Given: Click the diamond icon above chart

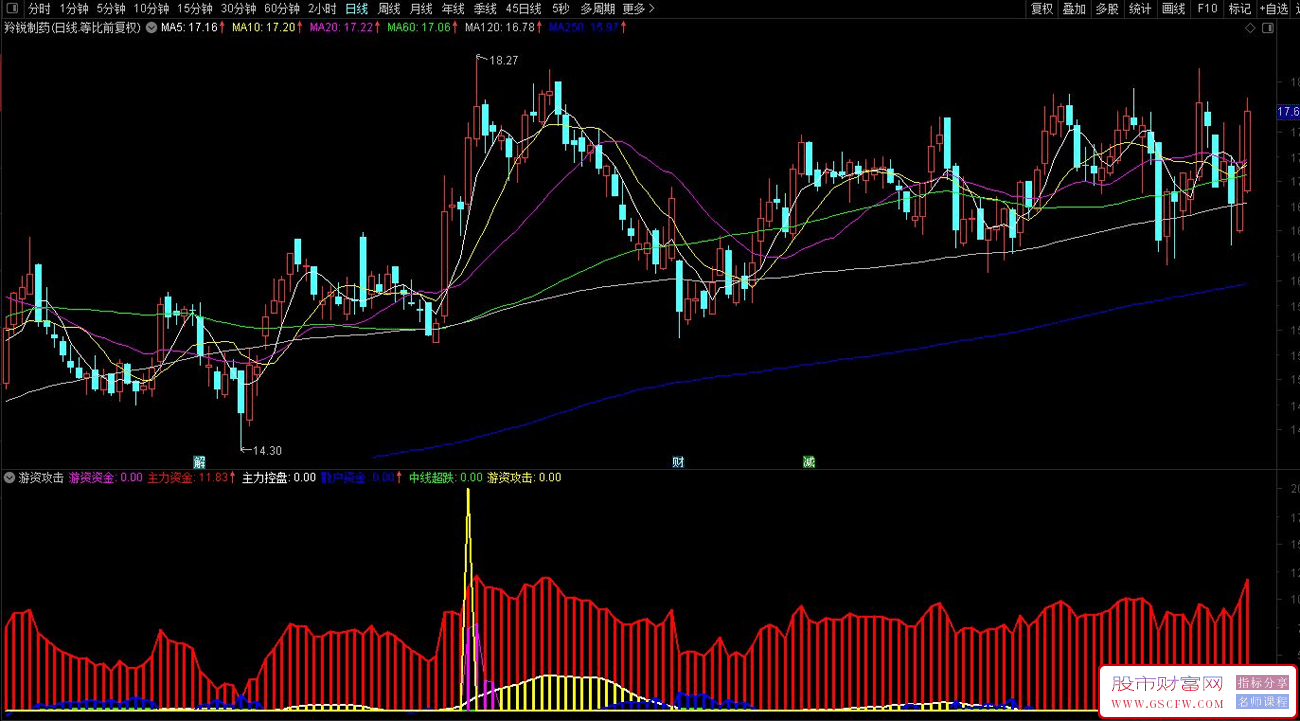Looking at the screenshot, I should (1249, 28).
